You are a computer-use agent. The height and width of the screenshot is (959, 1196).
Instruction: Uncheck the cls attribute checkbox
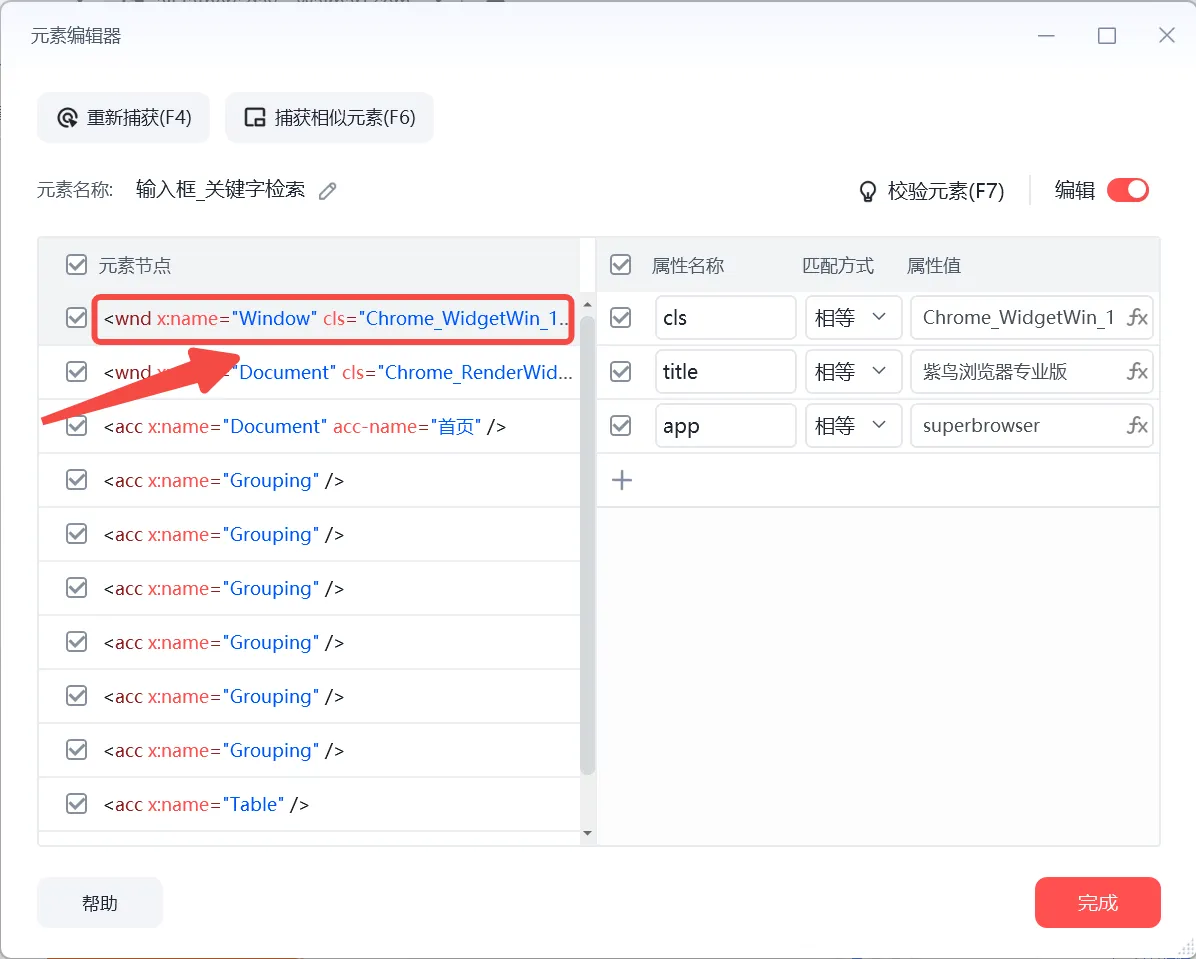point(621,317)
